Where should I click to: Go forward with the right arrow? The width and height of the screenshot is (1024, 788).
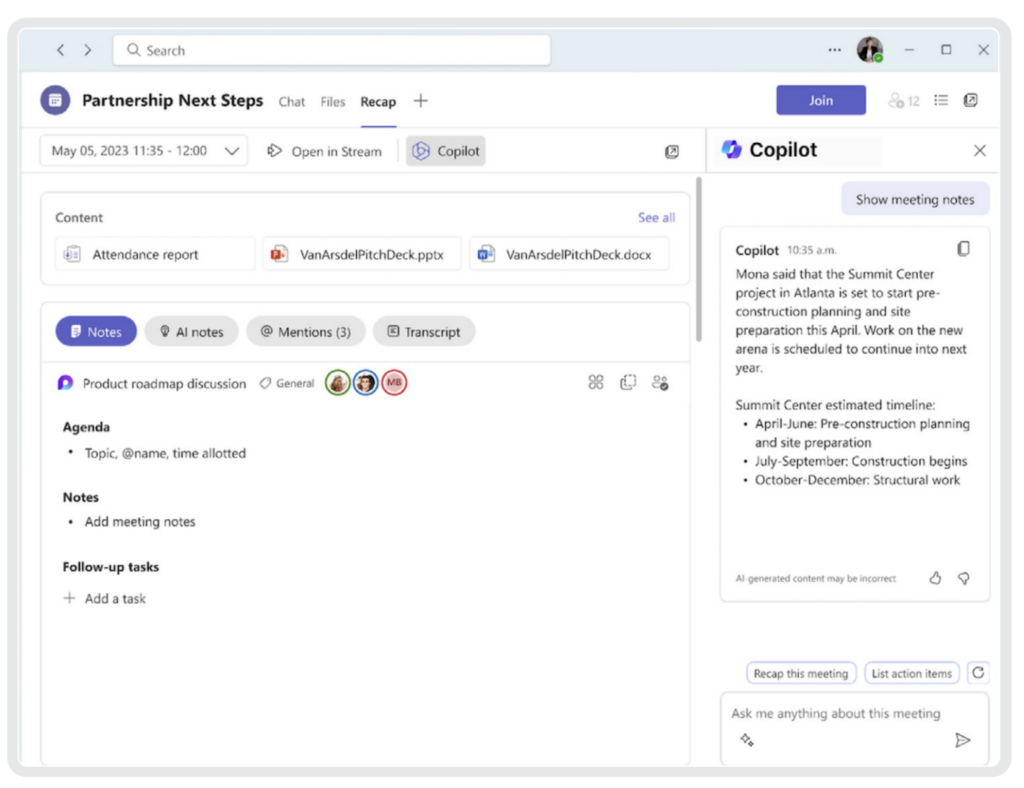88,50
